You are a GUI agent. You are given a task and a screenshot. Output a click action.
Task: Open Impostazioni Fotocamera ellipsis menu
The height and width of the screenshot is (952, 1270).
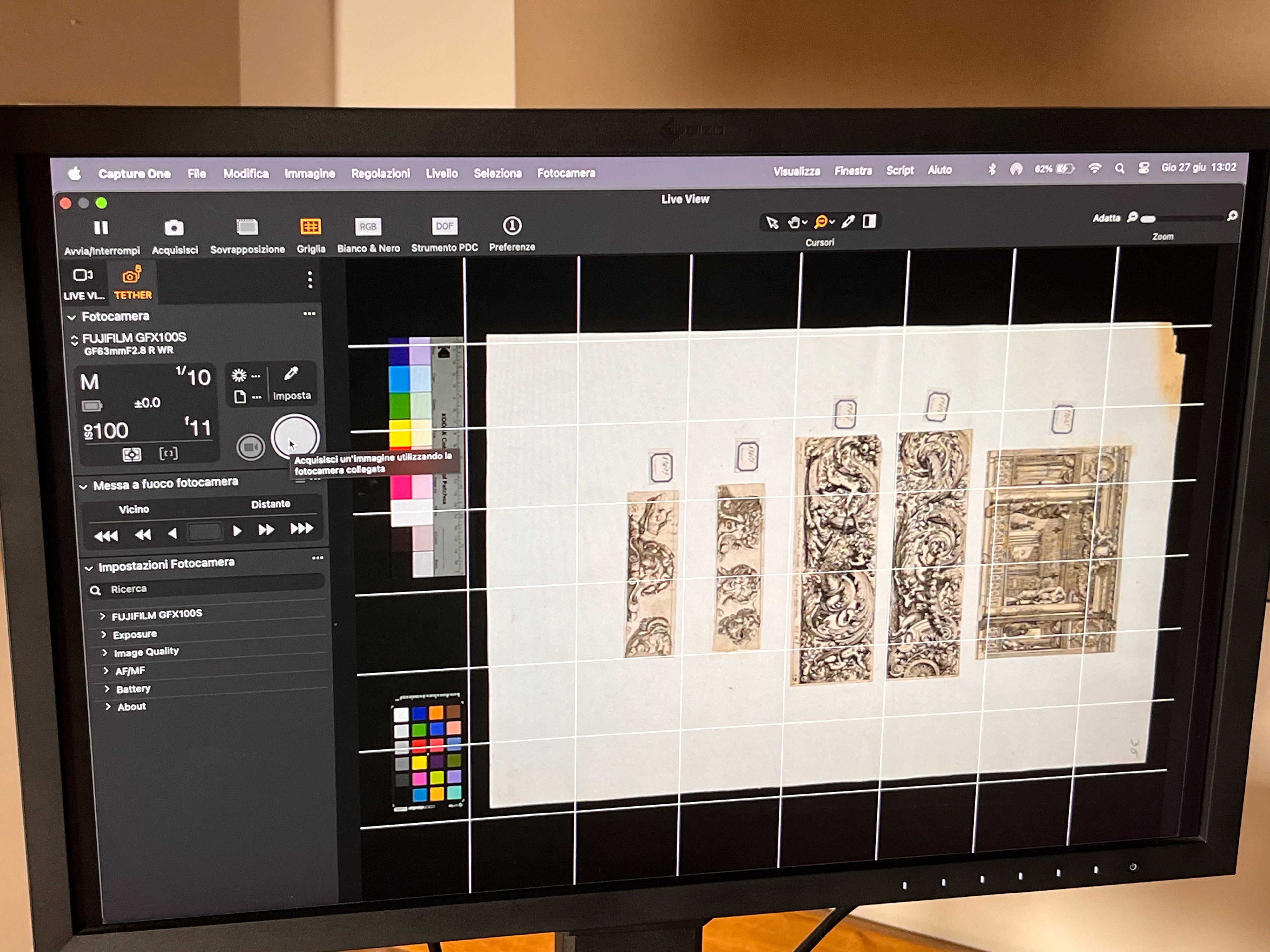(x=317, y=558)
